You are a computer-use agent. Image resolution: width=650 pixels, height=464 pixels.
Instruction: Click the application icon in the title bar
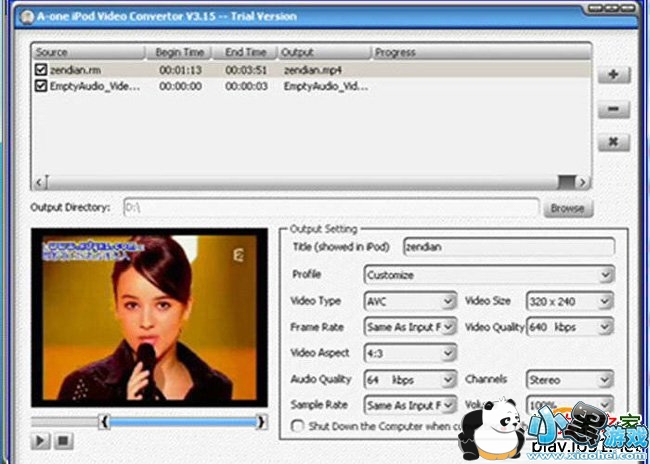click(27, 17)
